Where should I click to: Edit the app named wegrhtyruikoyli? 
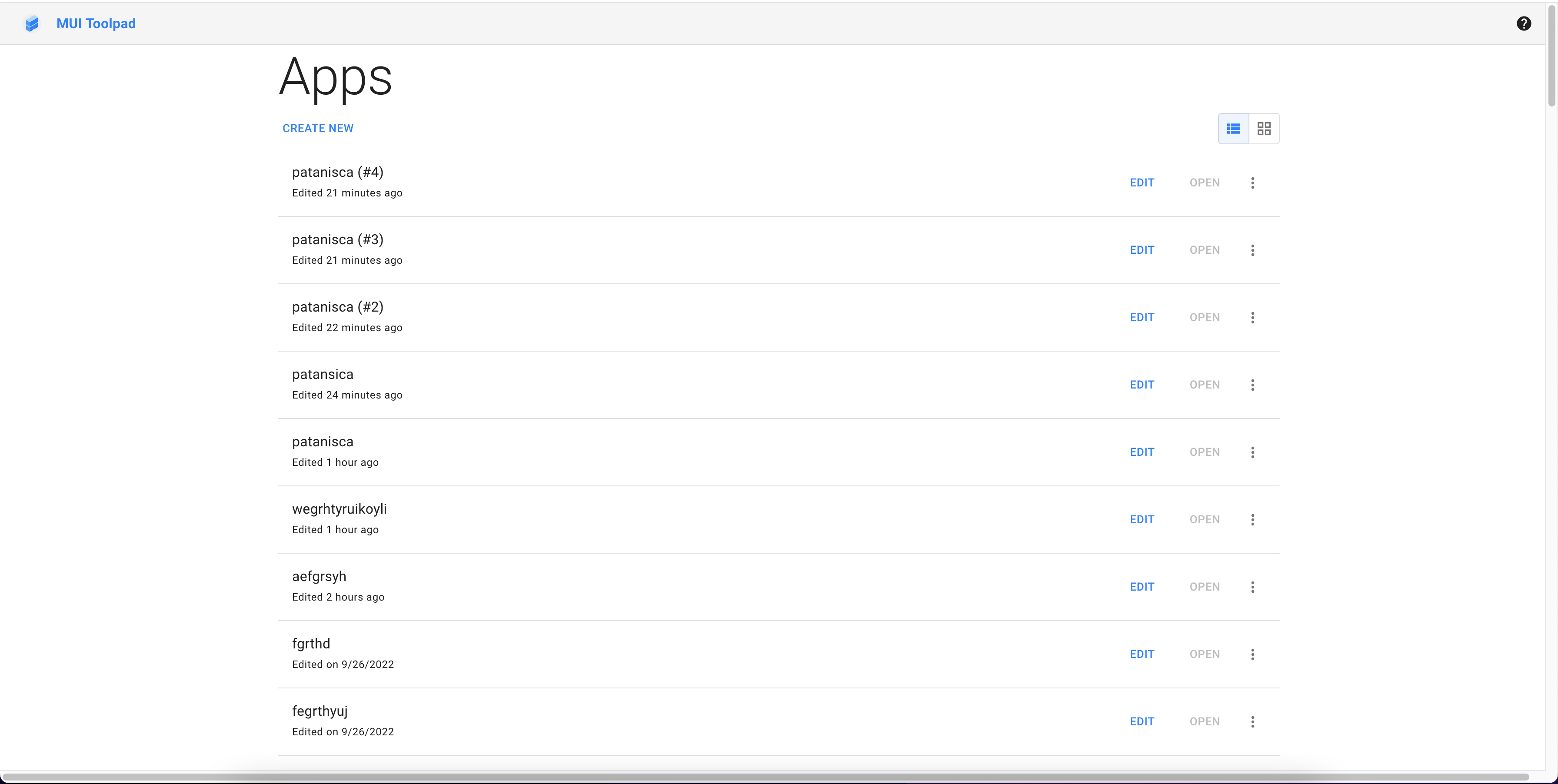(1142, 519)
